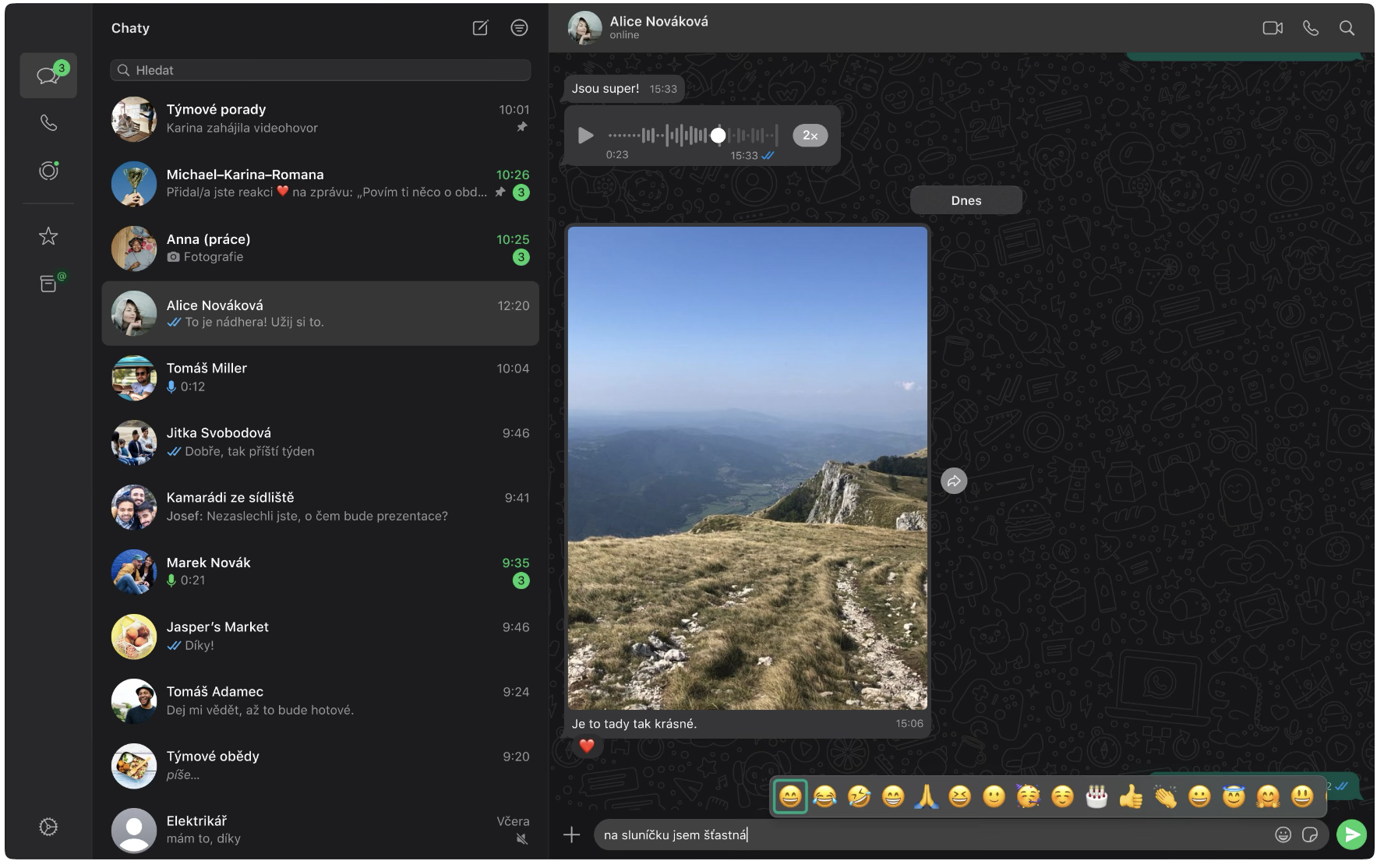Open the sticker panel
This screenshot has height=868, width=1384.
point(1312,834)
